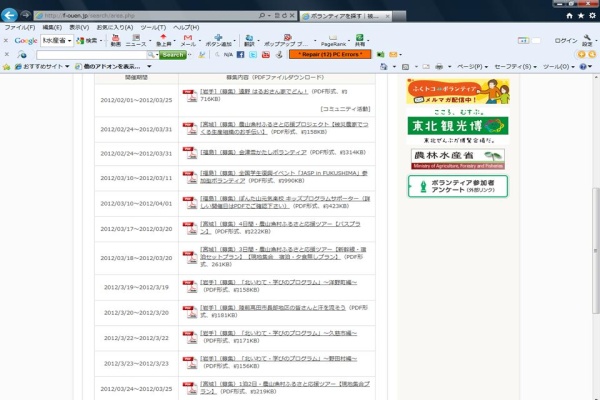Open the ふくトコボランティア メルマガ banner
Viewport: 600px width, 400px height.
coord(458,91)
